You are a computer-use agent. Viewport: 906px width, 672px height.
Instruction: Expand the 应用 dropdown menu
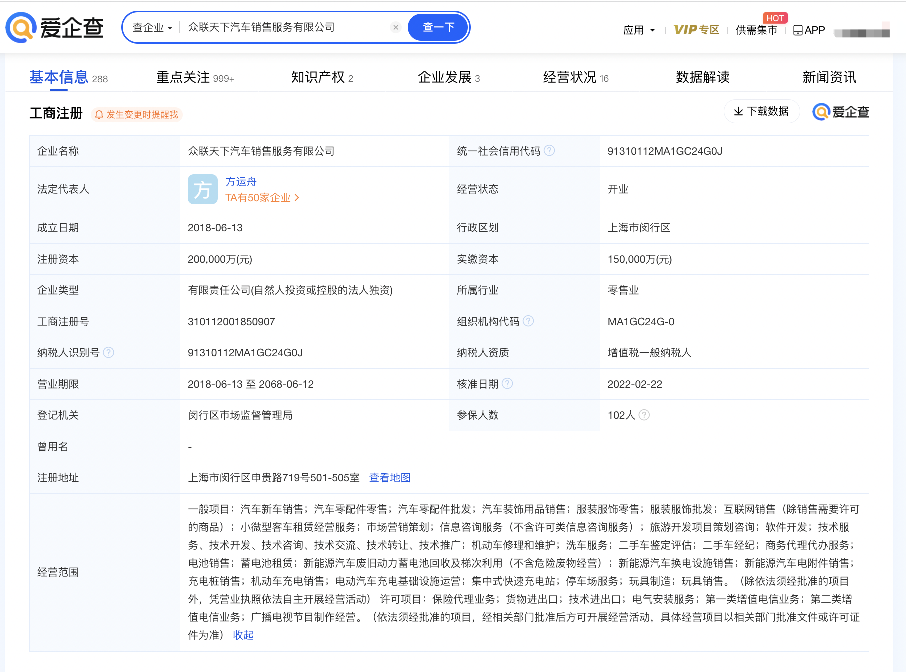(638, 30)
